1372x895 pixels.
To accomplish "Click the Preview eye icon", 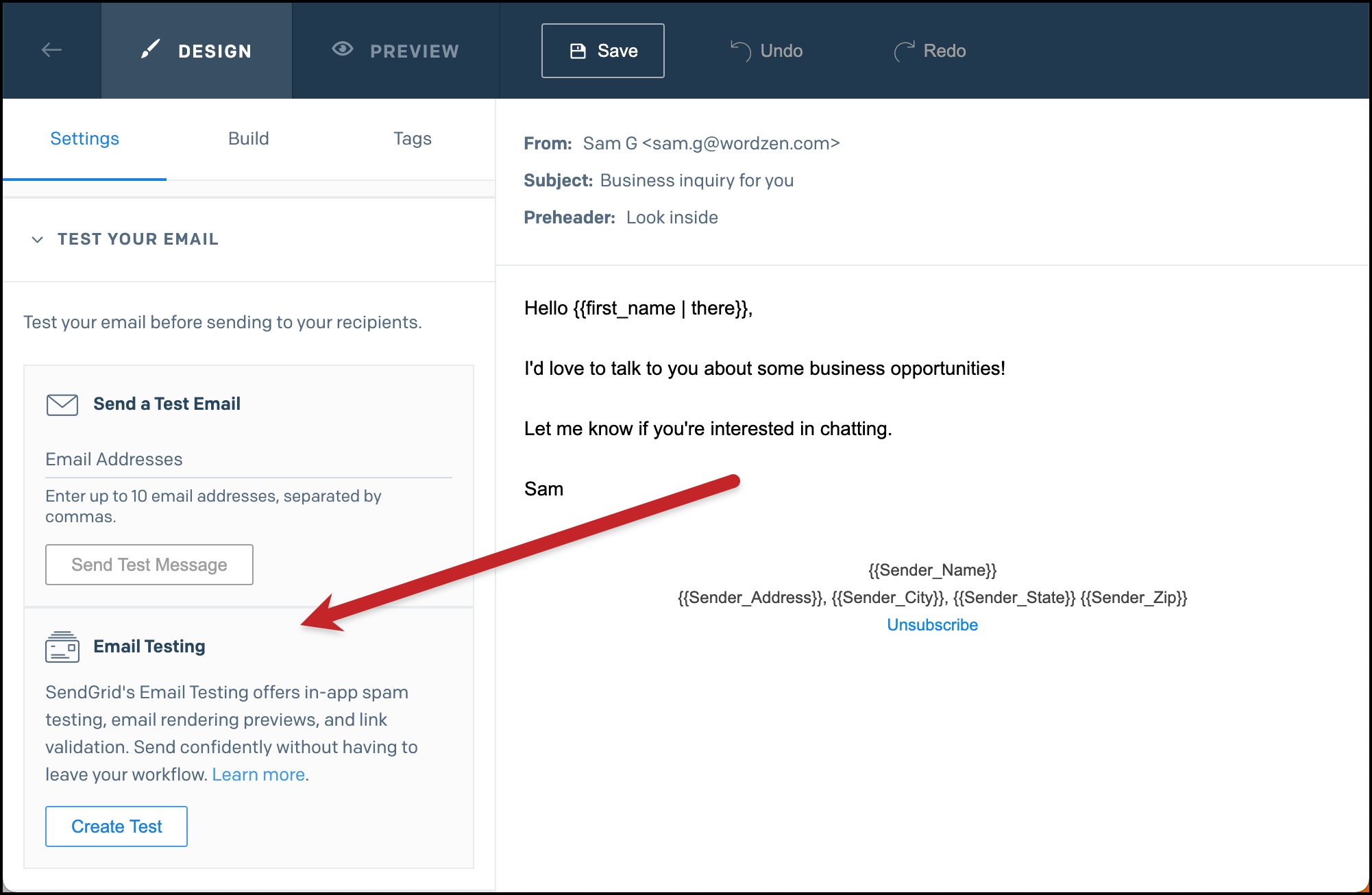I will [x=343, y=49].
